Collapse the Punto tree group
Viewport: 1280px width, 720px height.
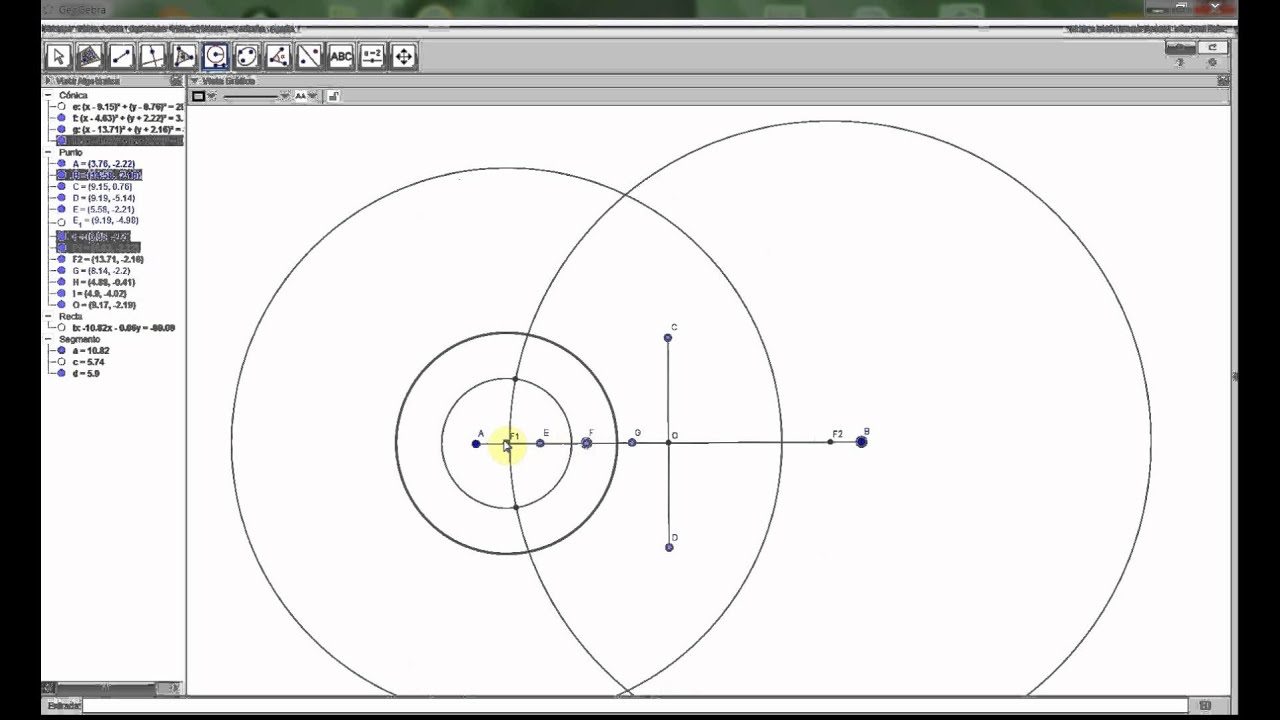click(49, 152)
